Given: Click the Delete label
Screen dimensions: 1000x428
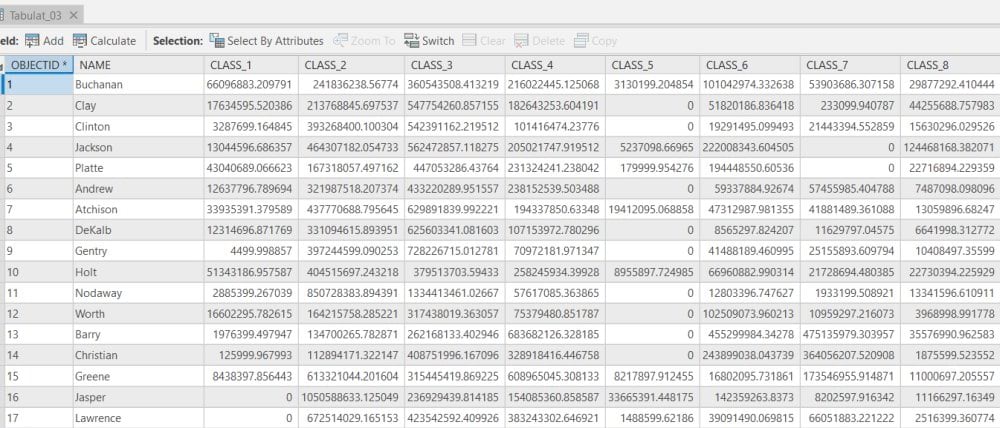Looking at the screenshot, I should [x=548, y=41].
